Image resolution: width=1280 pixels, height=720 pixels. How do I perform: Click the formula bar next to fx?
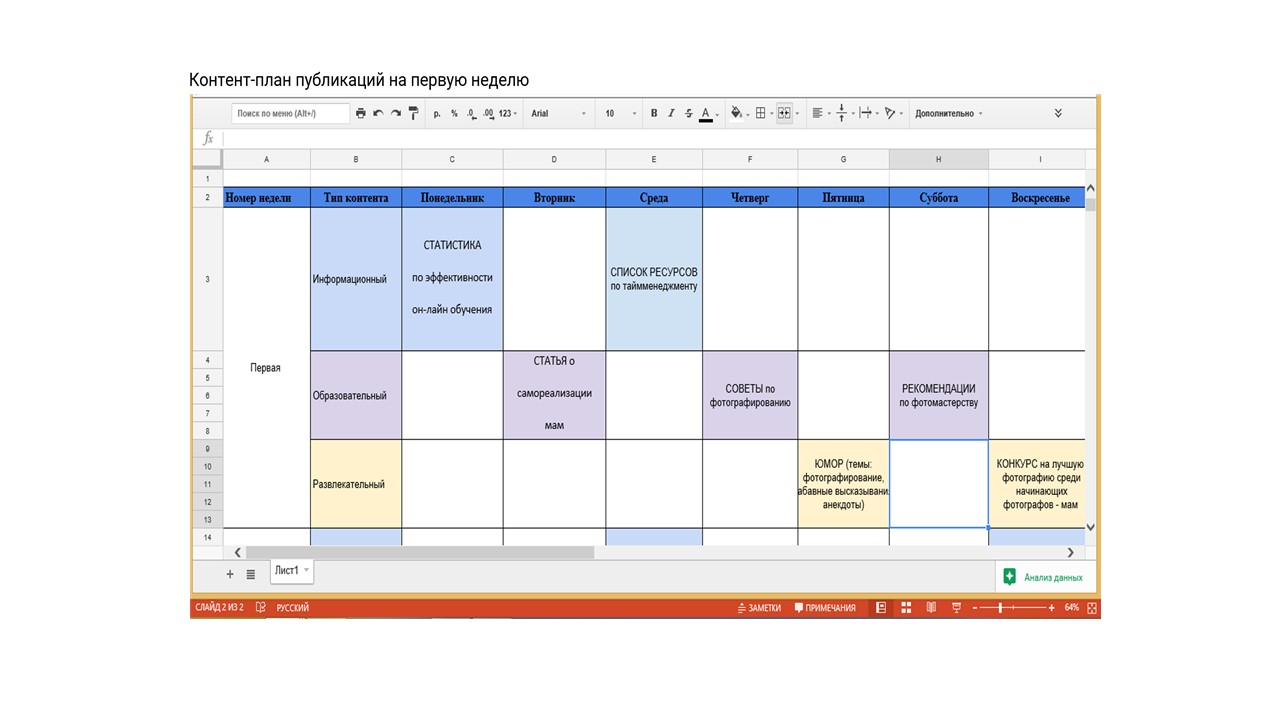click(x=658, y=138)
